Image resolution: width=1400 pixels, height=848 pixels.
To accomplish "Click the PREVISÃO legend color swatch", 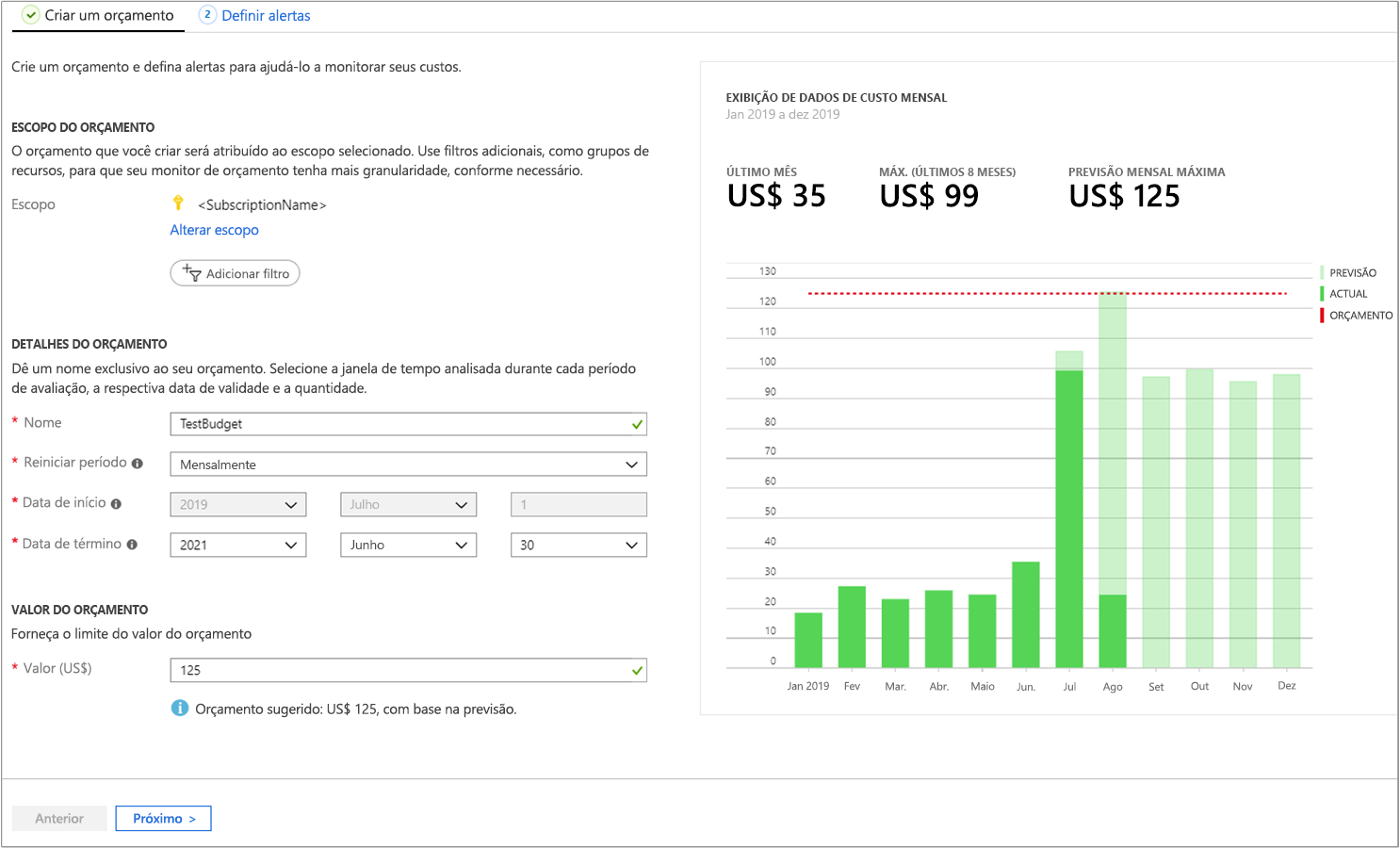I will click(x=1323, y=272).
